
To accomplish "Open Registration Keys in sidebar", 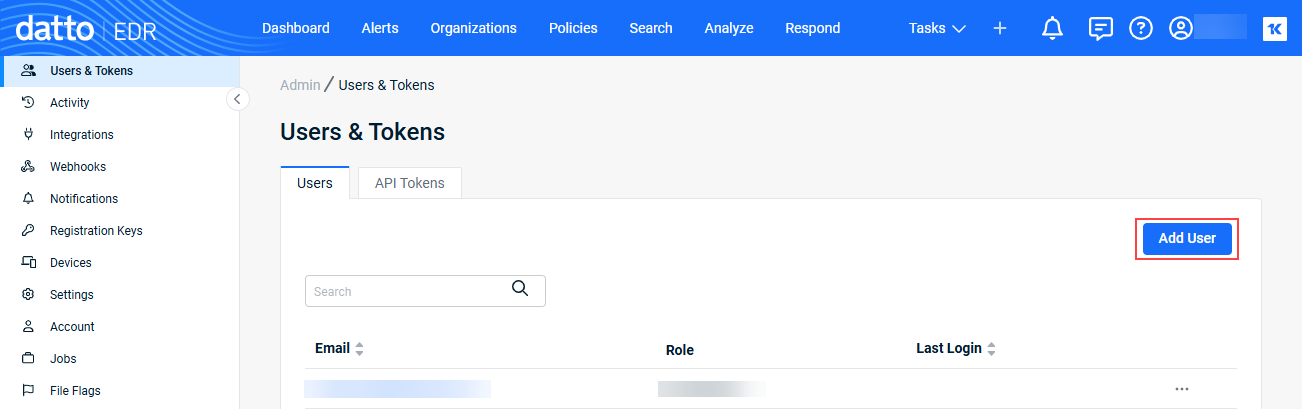I will point(96,231).
